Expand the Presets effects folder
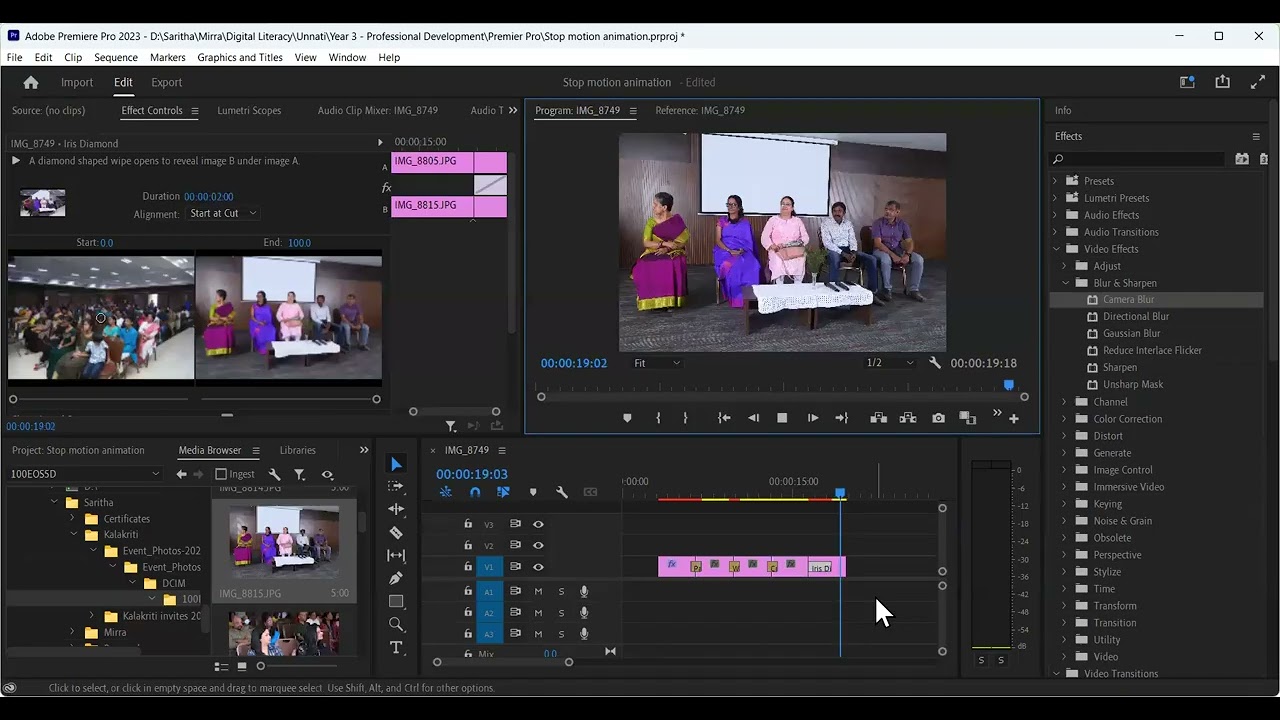1280x720 pixels. click(1054, 181)
